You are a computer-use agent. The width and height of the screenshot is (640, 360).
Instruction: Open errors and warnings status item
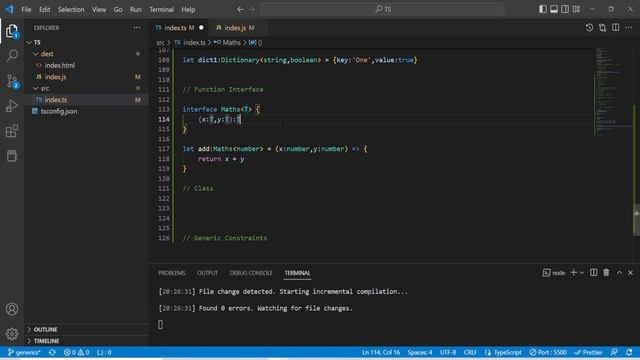(x=76, y=352)
